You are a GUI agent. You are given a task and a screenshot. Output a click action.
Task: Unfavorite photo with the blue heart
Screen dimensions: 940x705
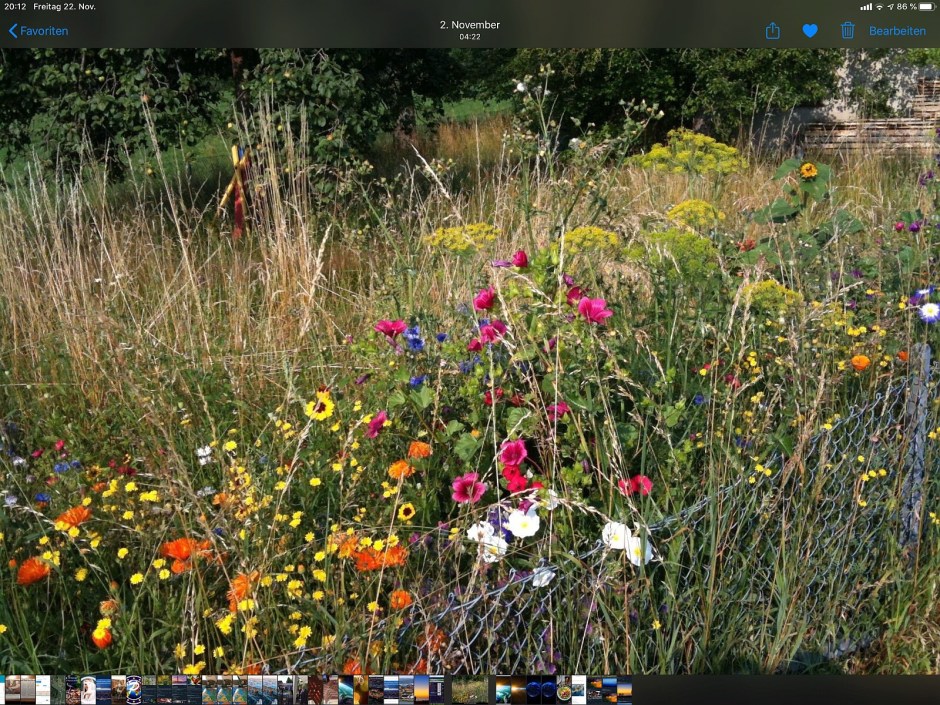[810, 31]
